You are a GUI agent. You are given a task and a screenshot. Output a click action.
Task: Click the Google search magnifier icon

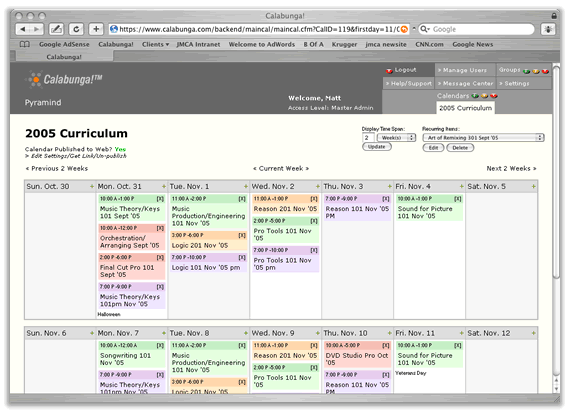click(x=424, y=29)
